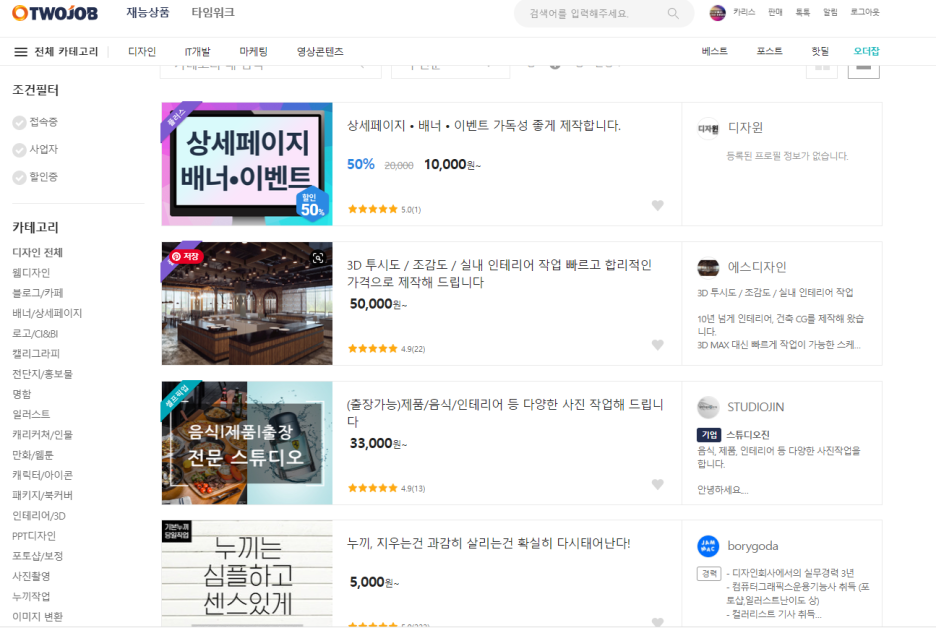The height and width of the screenshot is (628, 936).
Task: Open the 타임워크 menu
Action: point(213,13)
